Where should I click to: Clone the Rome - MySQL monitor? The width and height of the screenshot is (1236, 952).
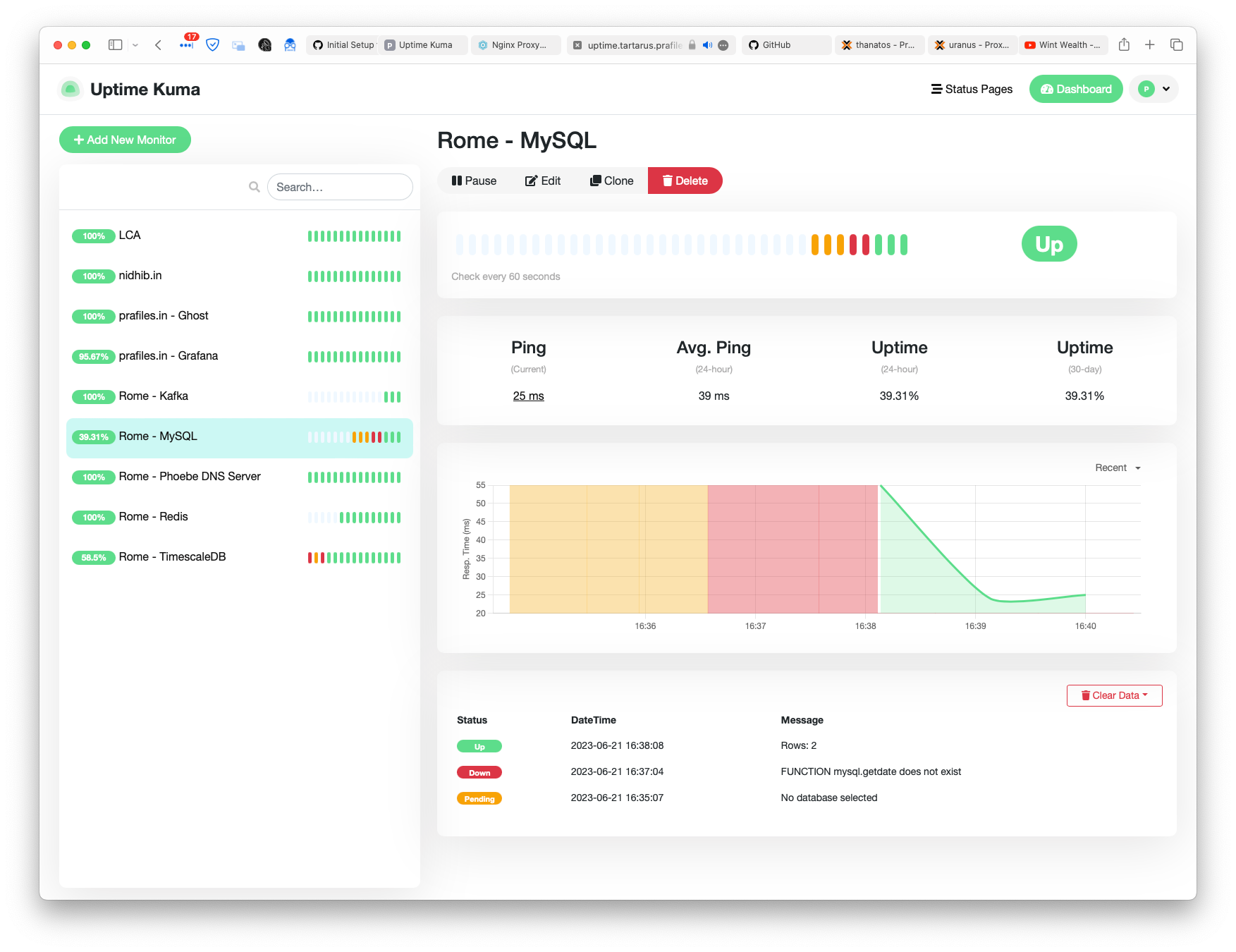611,181
